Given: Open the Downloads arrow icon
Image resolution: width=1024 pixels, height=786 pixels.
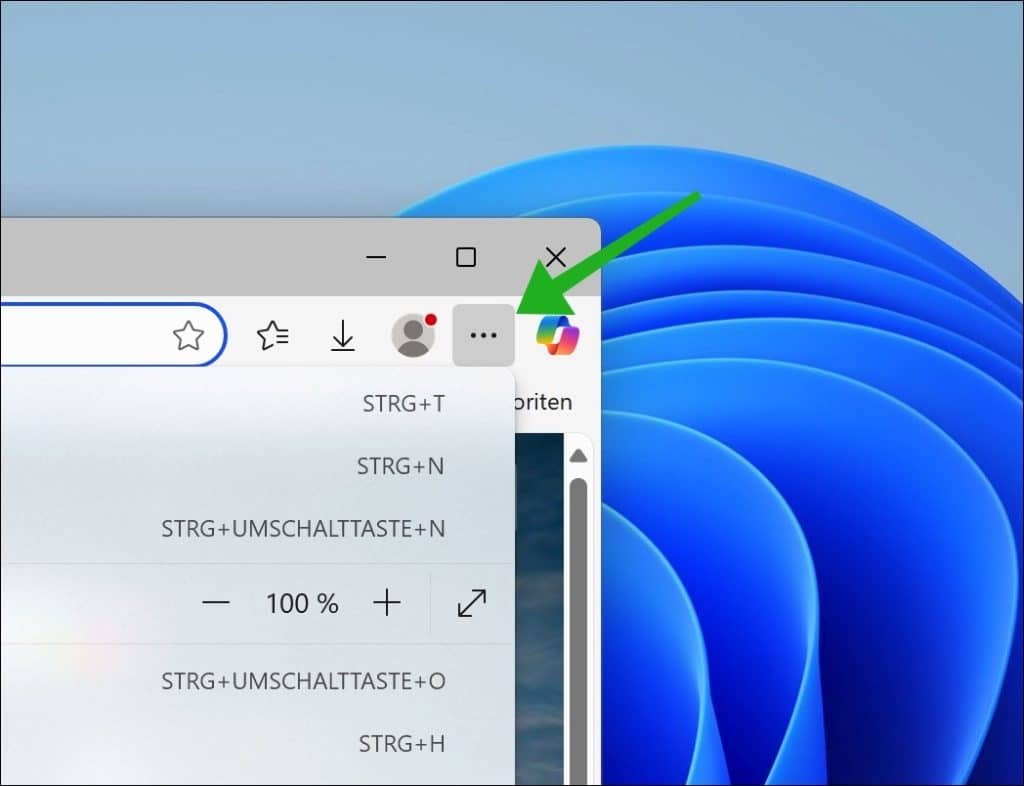Looking at the screenshot, I should 343,336.
